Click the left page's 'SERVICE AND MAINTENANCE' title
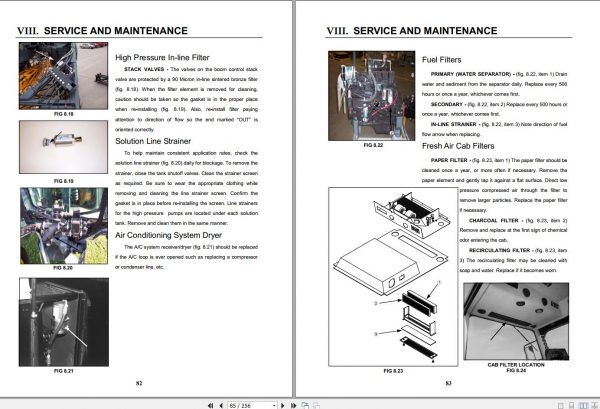The width and height of the screenshot is (600, 409). [116, 31]
